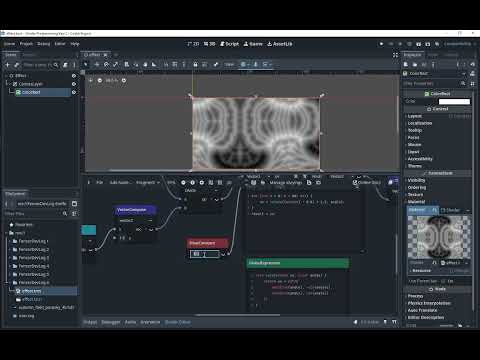Expand the Layout section

pos(414,116)
